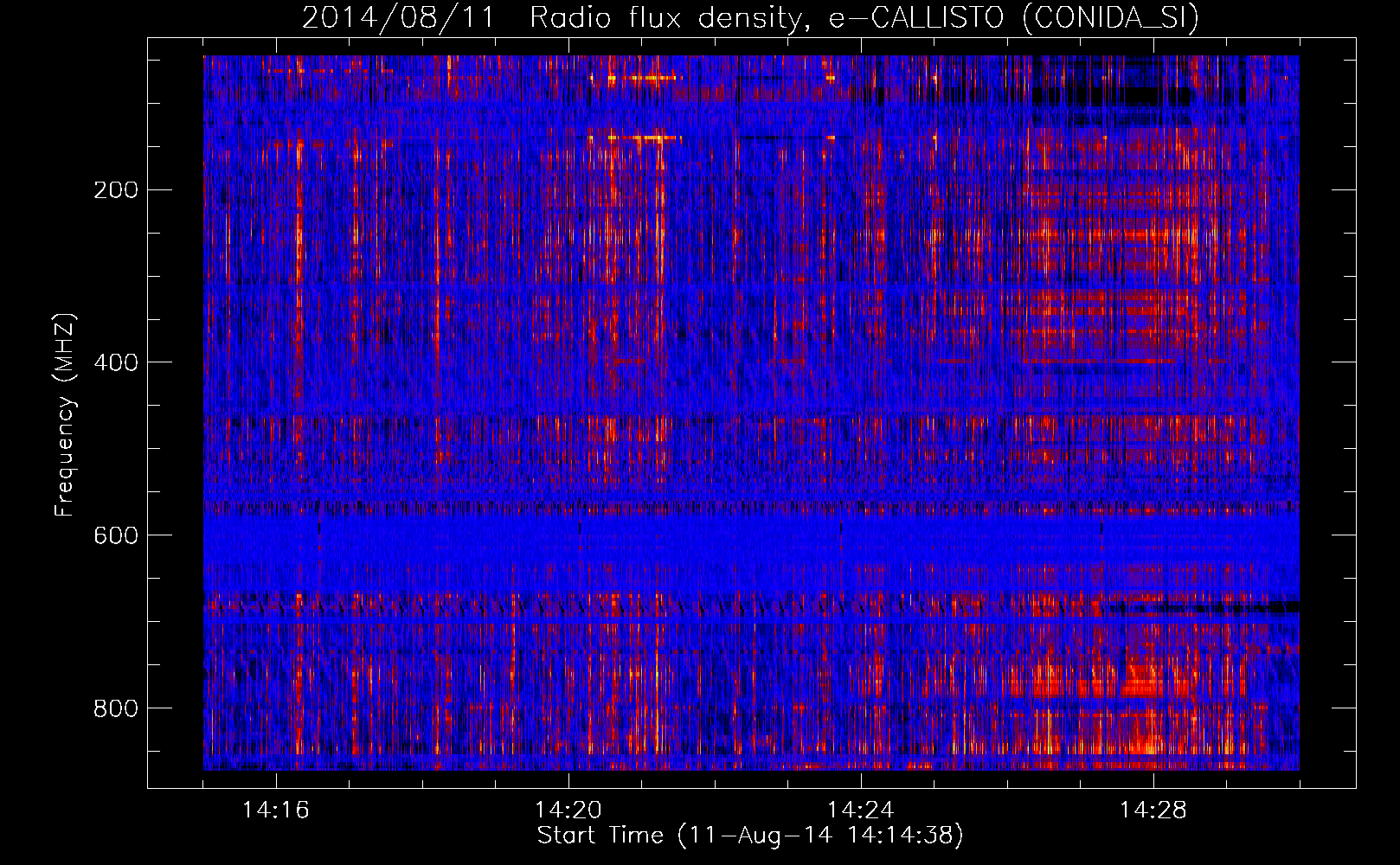Click the '200' frequency tick label
The height and width of the screenshot is (865, 1400).
[x=116, y=190]
